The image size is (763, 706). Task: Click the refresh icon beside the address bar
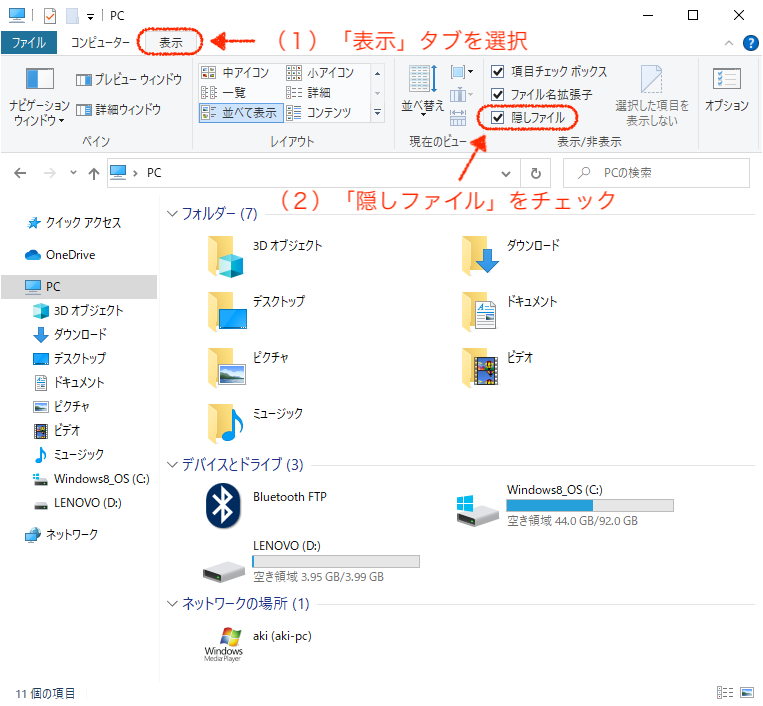click(535, 173)
